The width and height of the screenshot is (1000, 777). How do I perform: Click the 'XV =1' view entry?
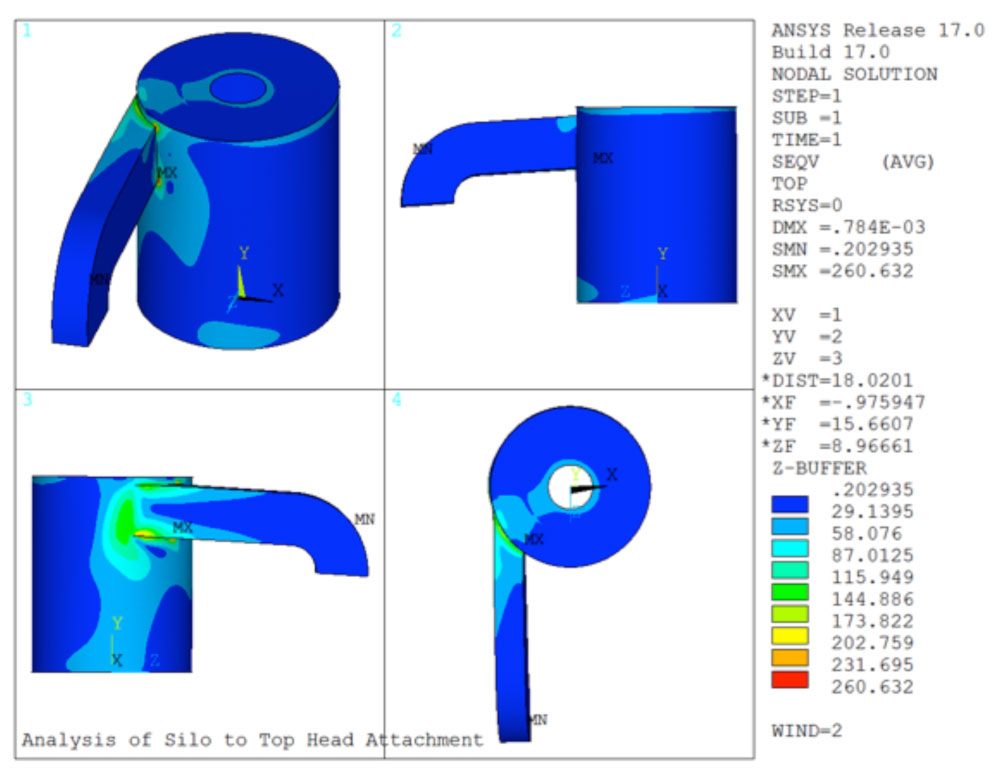click(807, 314)
